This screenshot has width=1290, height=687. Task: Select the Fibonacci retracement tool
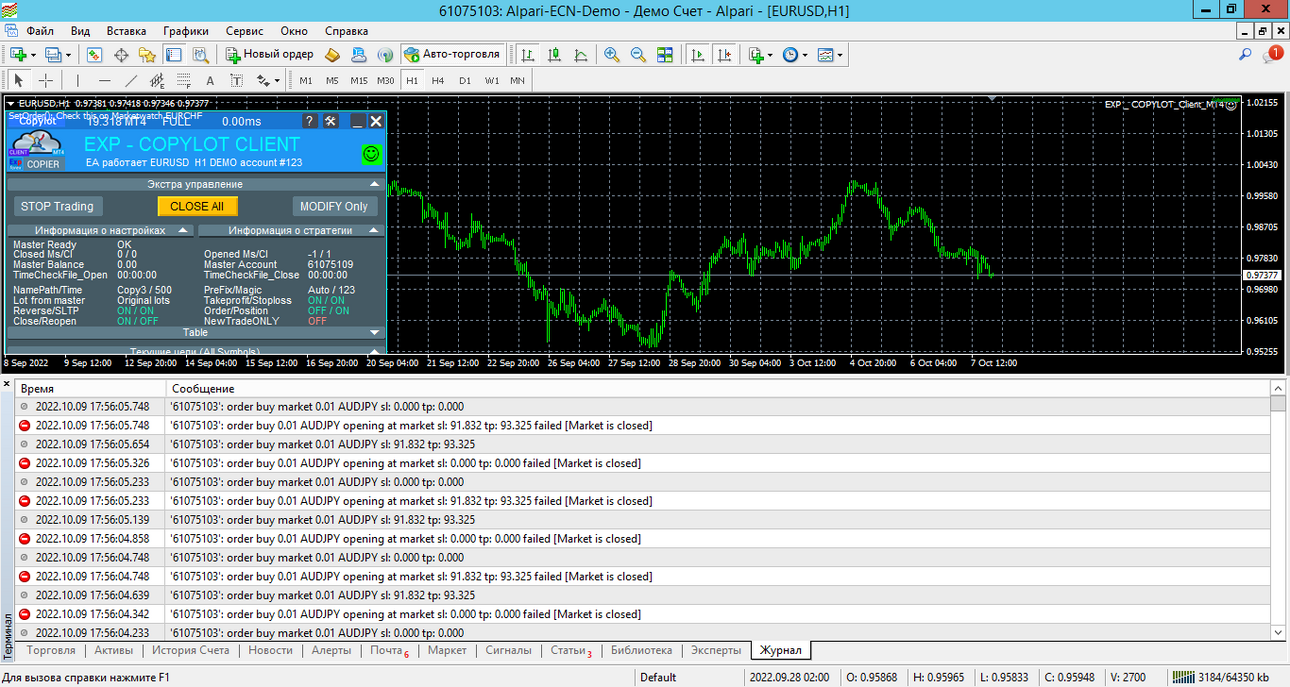pos(184,80)
